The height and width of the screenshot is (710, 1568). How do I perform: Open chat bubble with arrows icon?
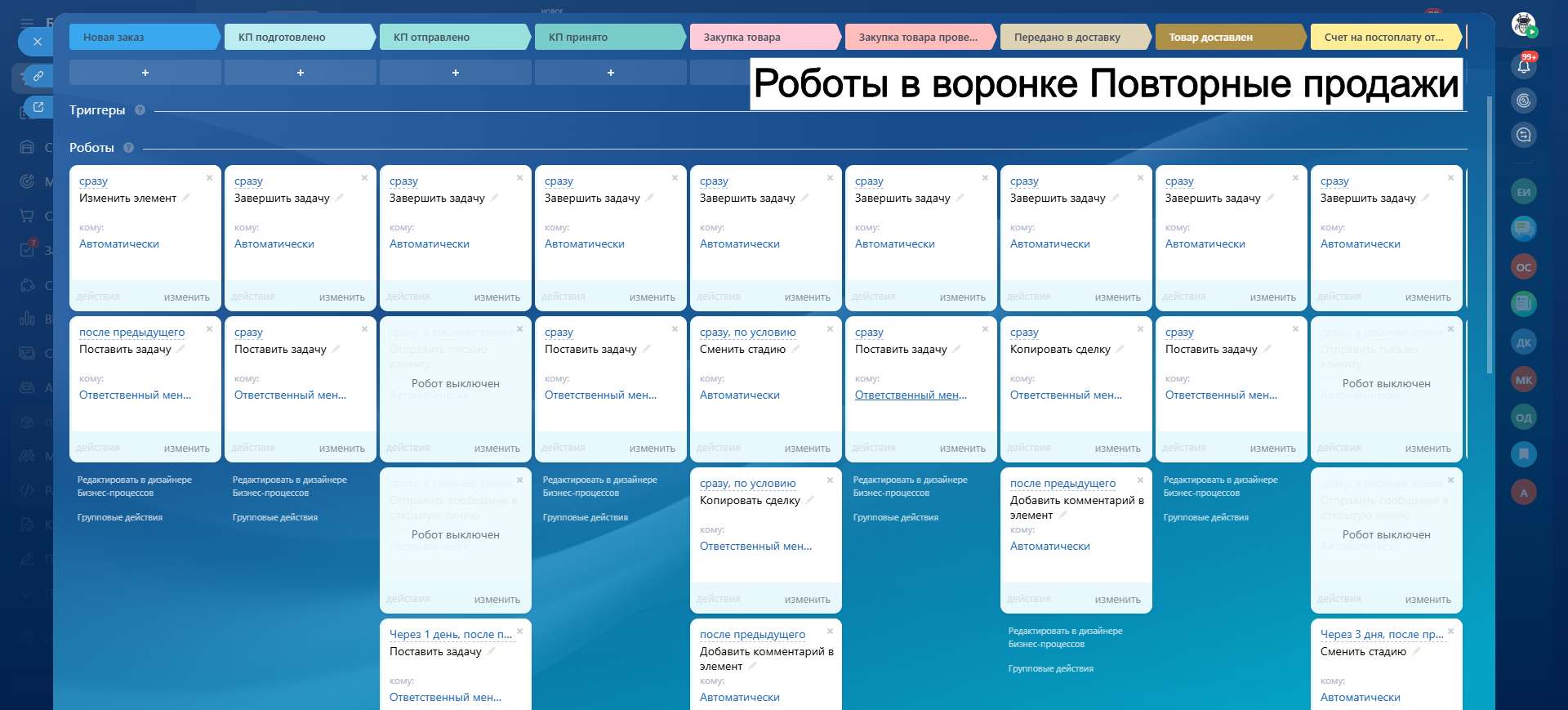point(1523,135)
